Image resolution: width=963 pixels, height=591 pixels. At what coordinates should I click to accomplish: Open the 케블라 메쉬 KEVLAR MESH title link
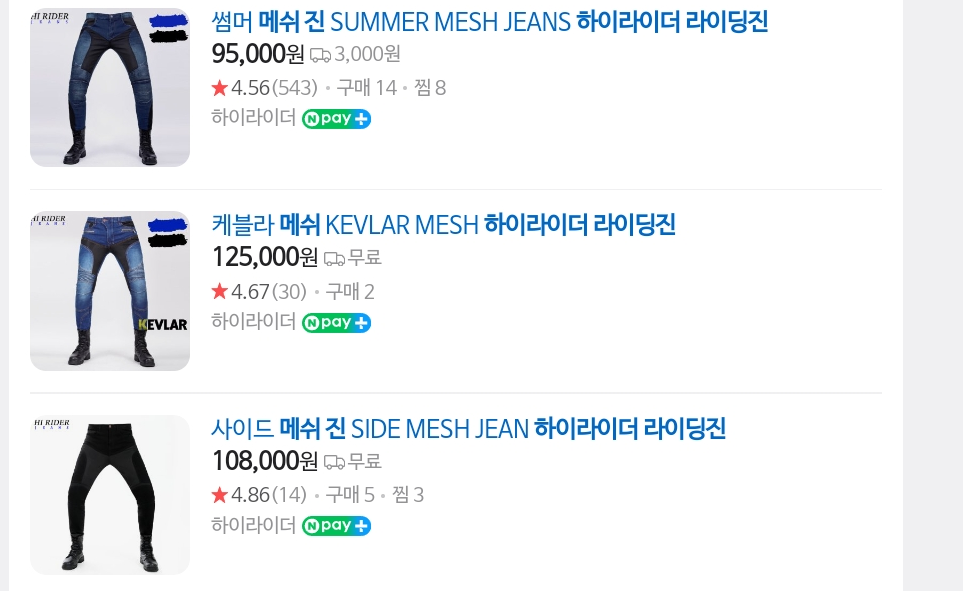click(x=443, y=225)
